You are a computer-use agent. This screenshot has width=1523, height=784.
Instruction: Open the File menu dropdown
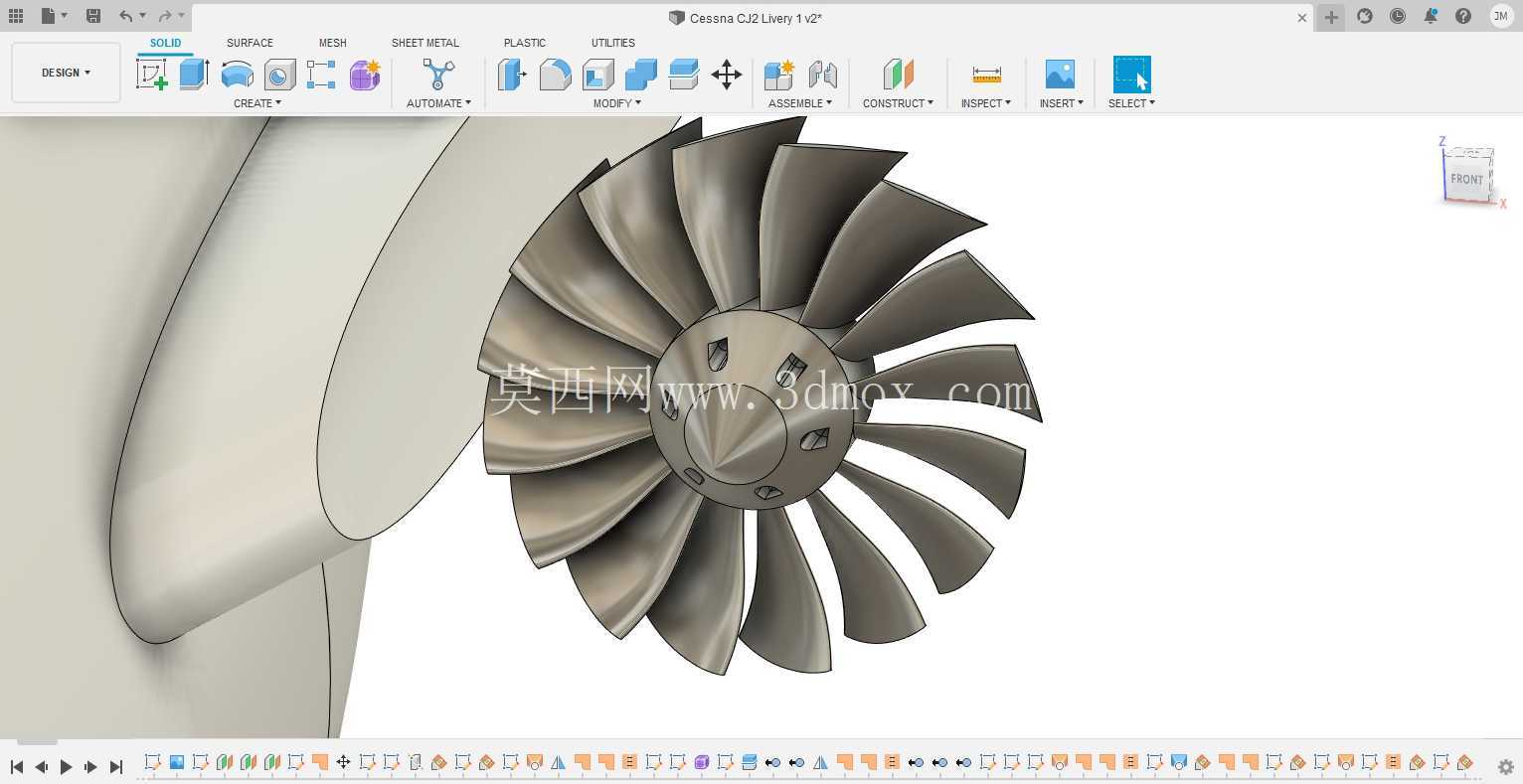[54, 16]
